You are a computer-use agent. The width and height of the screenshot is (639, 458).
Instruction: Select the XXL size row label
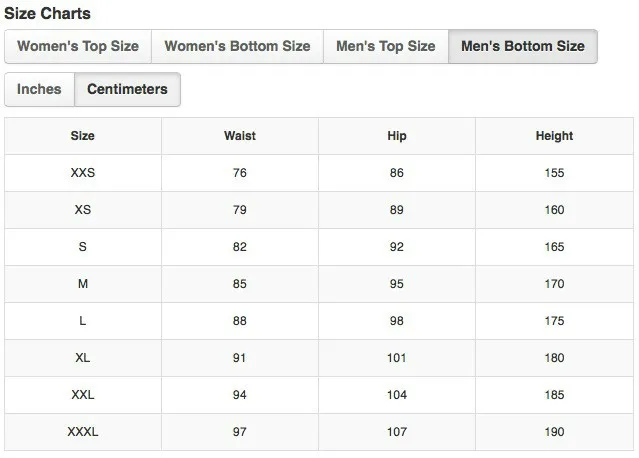(83, 395)
